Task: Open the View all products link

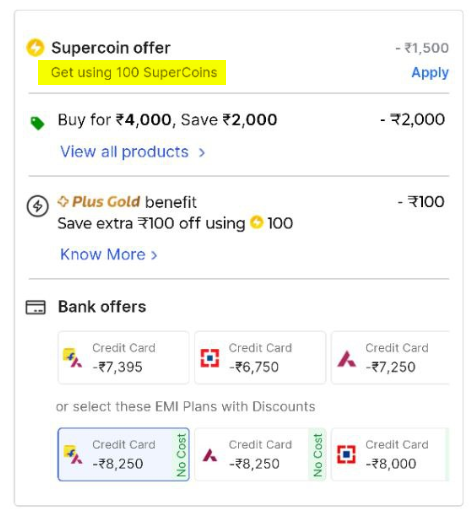Action: (x=124, y=152)
